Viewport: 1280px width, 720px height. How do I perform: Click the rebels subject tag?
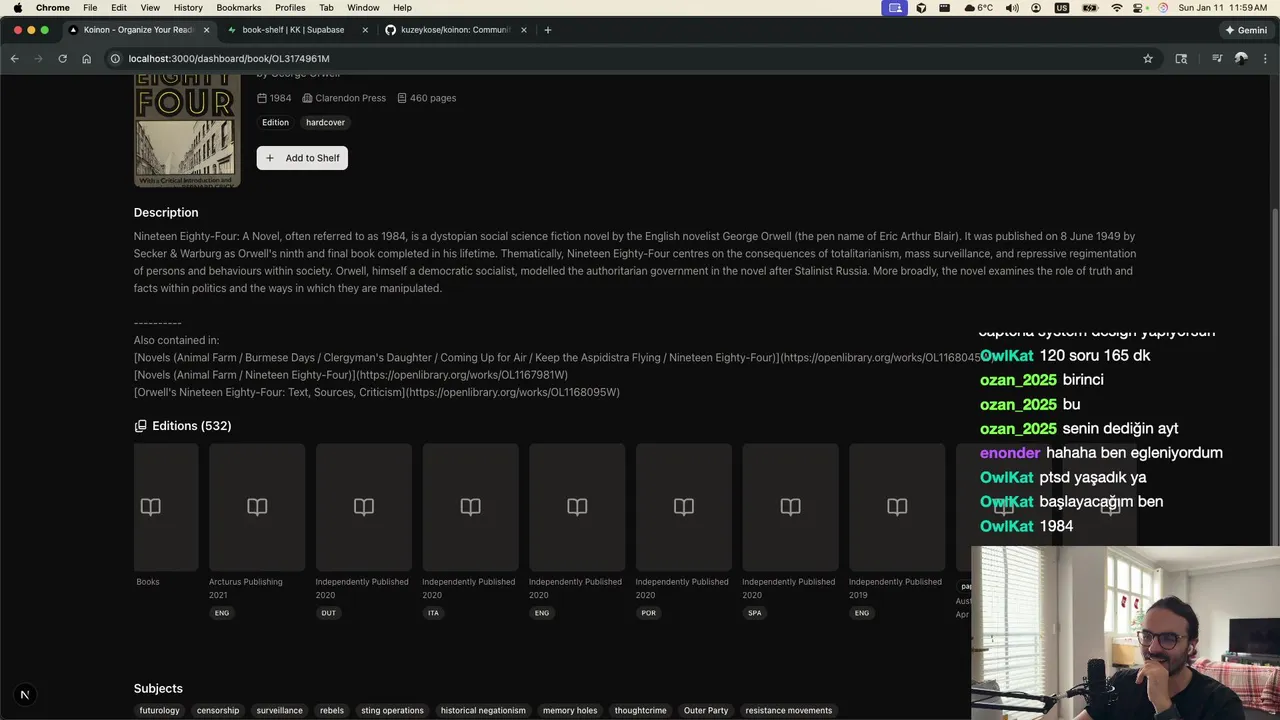pyautogui.click(x=332, y=711)
